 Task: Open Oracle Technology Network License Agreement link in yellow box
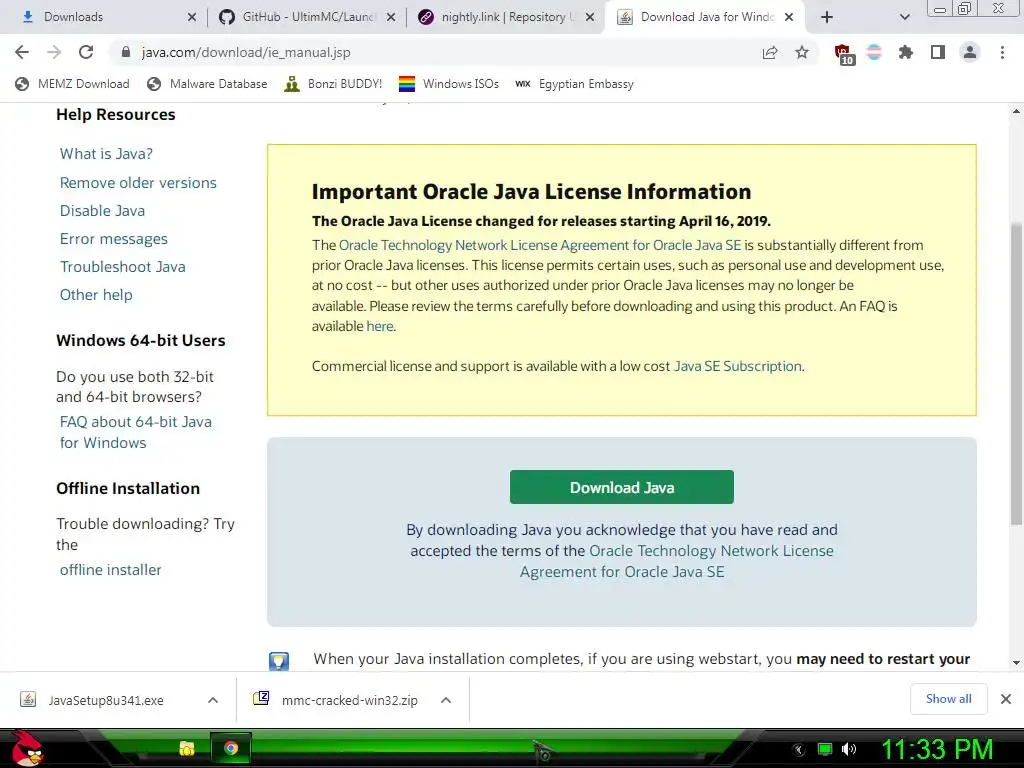pos(540,245)
